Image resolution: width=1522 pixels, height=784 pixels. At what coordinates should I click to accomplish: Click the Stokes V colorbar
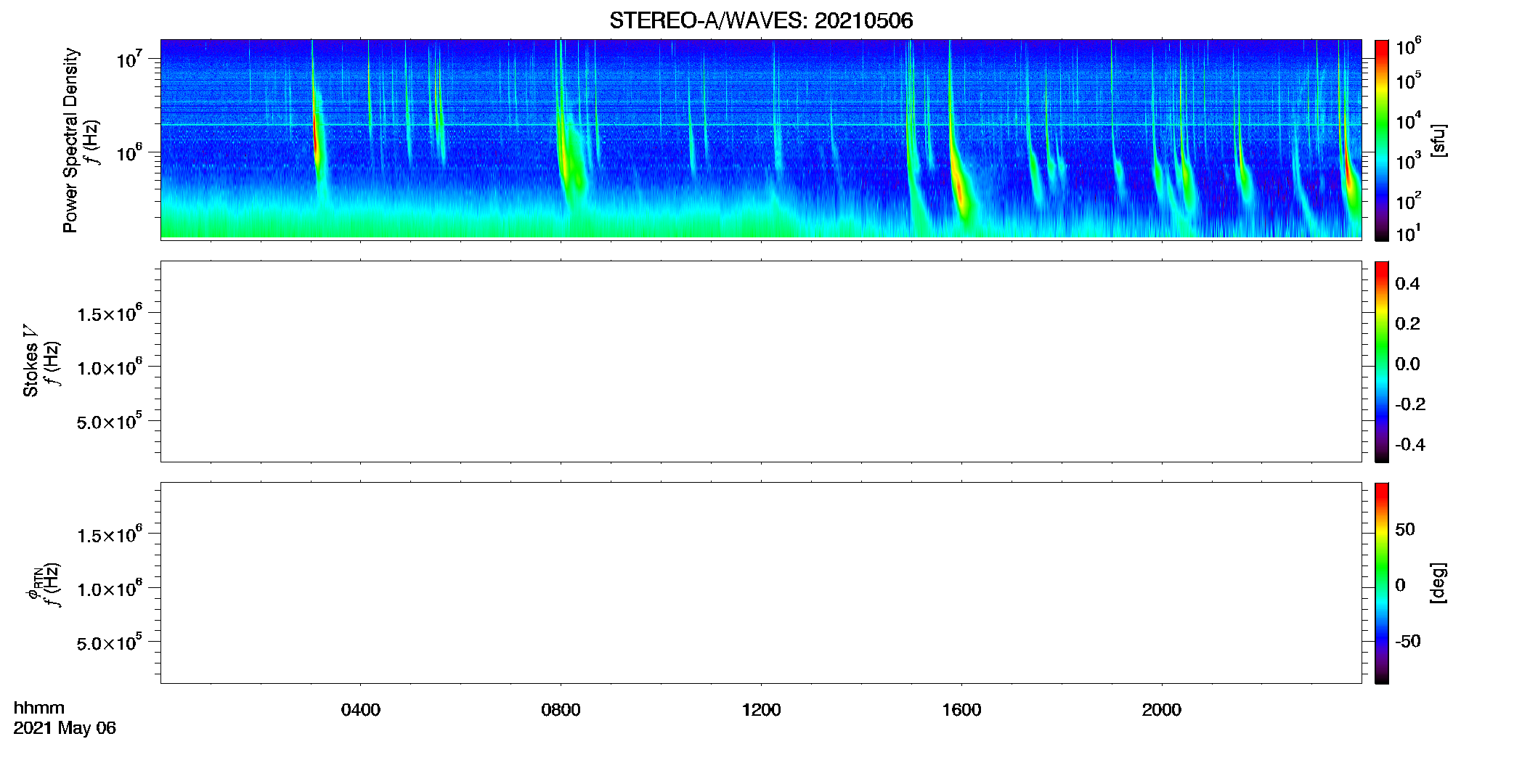1381,362
